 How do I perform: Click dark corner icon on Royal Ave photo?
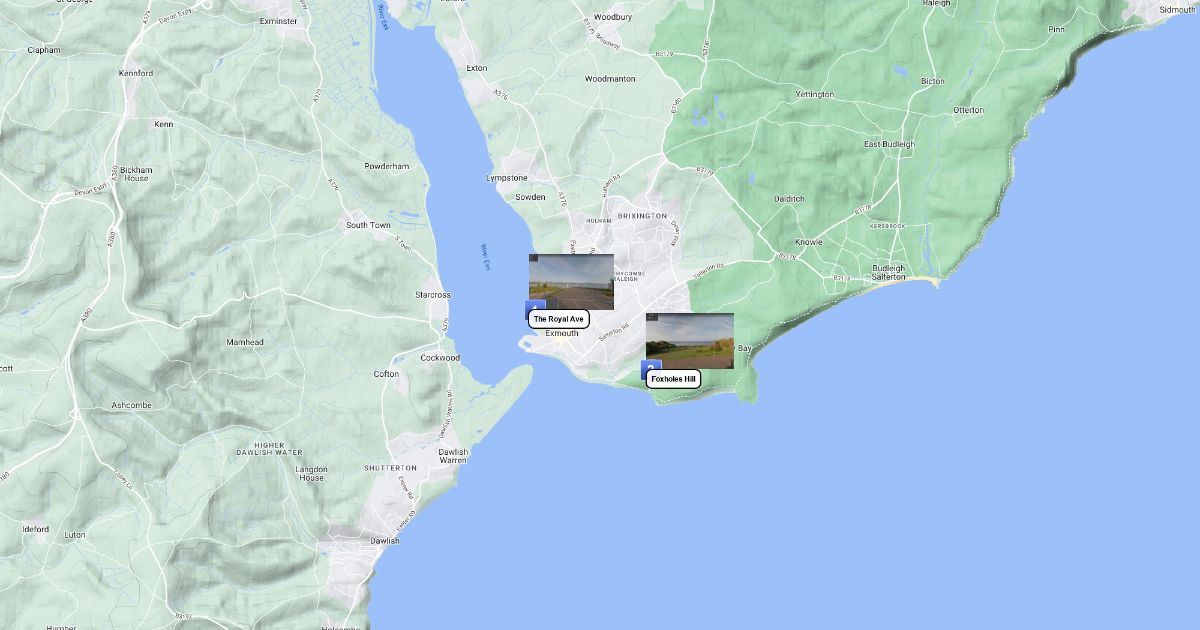[x=534, y=259]
